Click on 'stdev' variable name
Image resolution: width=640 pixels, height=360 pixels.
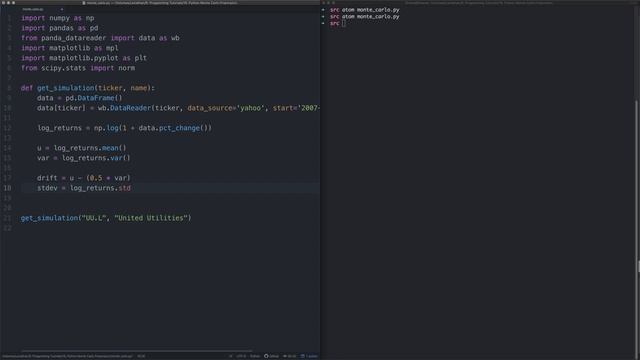[x=47, y=188]
